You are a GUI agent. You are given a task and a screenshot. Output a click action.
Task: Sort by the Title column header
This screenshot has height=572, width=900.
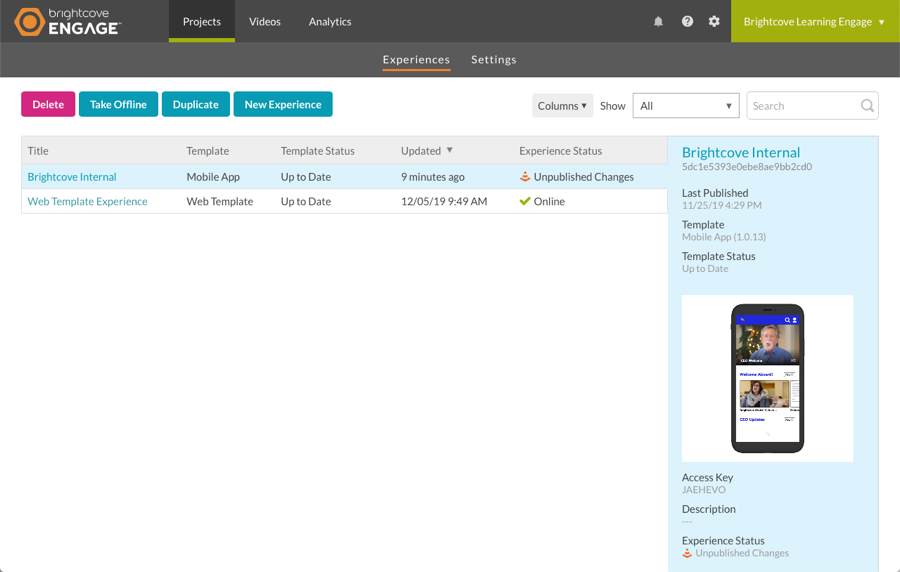pyautogui.click(x=38, y=151)
